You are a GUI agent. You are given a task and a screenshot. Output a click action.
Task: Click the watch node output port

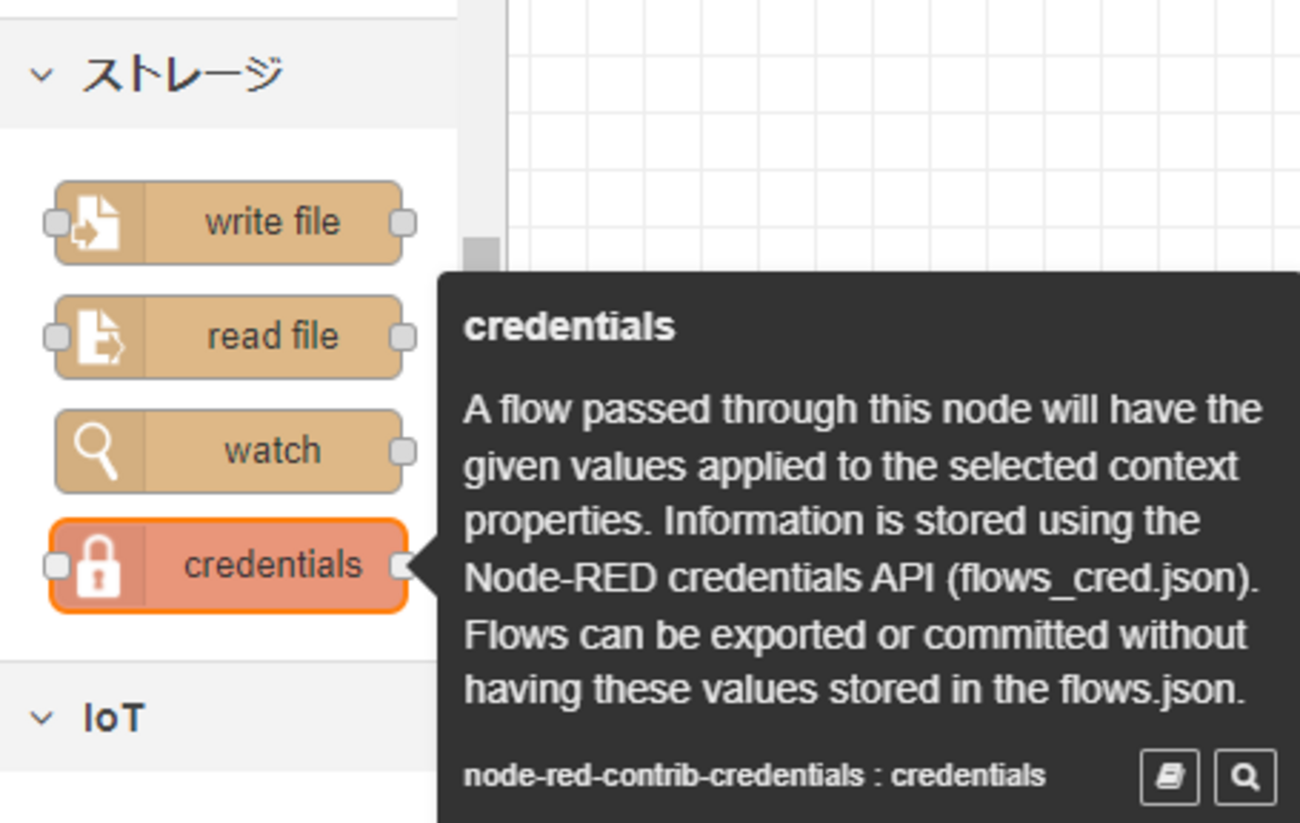click(402, 452)
